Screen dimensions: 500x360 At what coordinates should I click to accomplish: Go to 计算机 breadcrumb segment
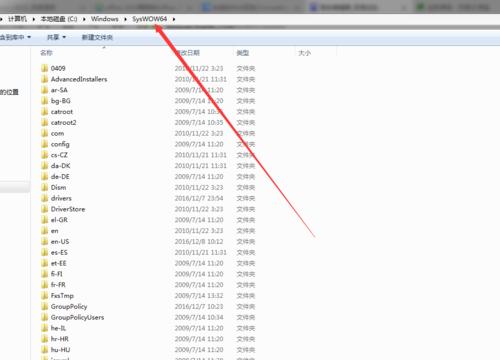tap(17, 19)
